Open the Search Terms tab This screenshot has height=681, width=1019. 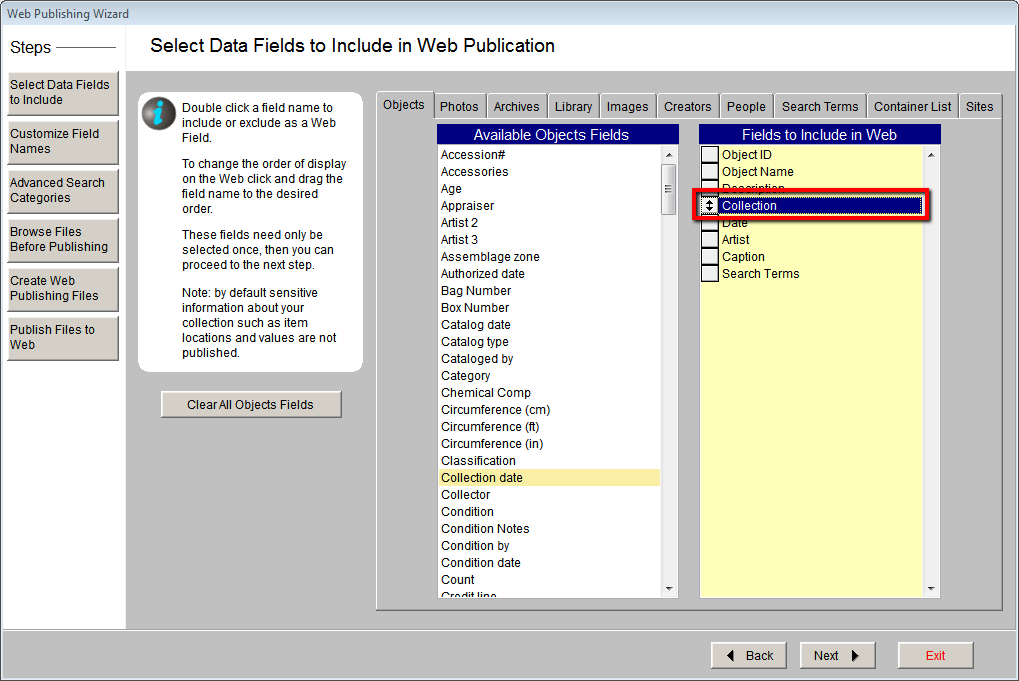tap(820, 107)
